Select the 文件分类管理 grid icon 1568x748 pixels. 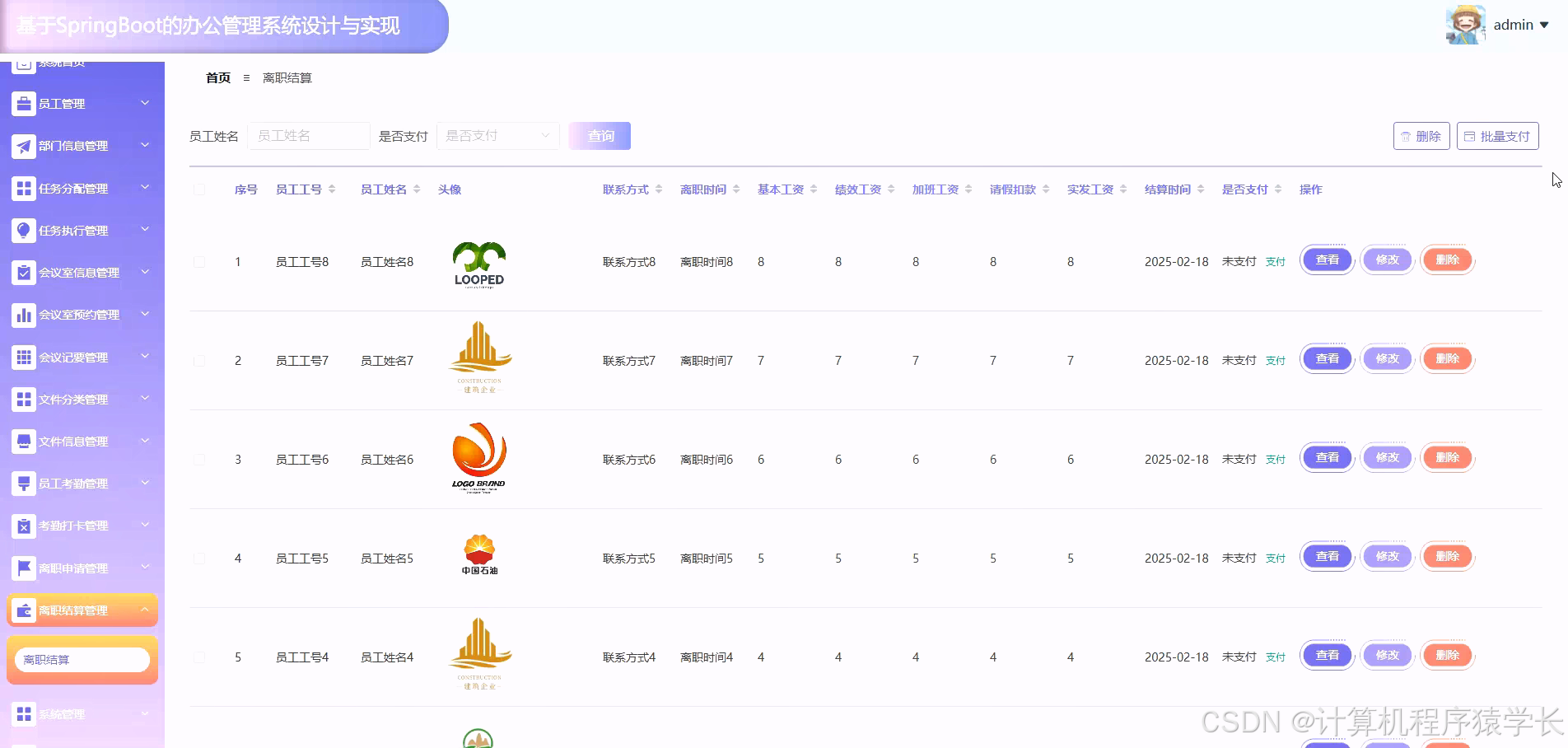pos(23,399)
